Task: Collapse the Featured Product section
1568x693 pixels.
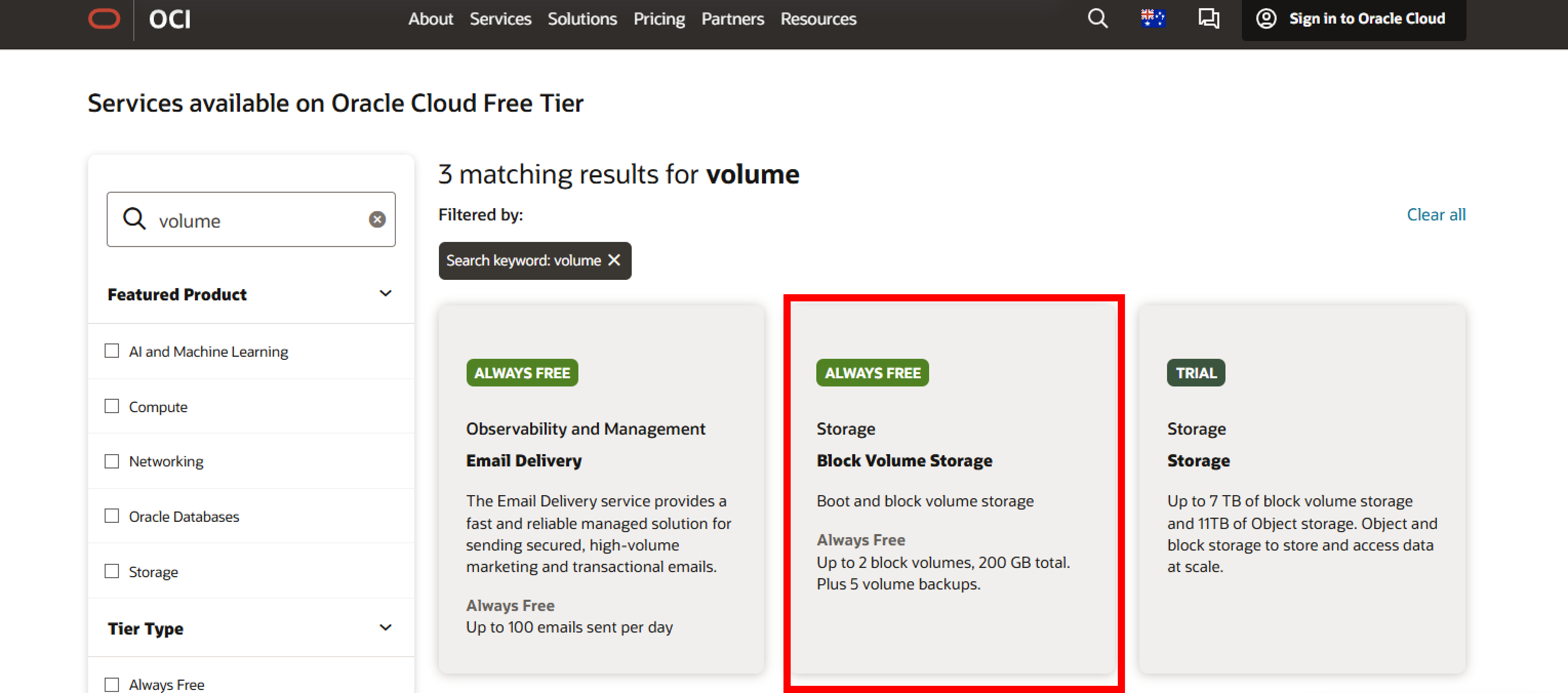Action: pos(385,294)
